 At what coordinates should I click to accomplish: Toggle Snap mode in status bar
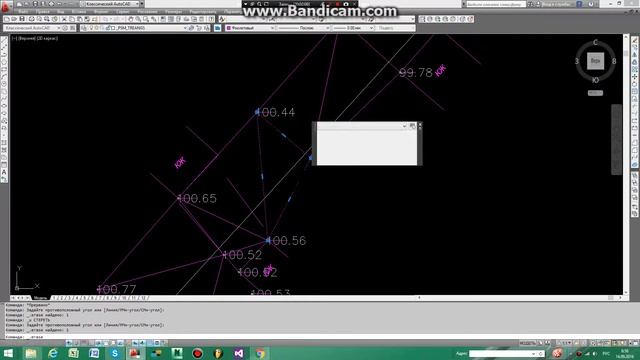click(x=76, y=343)
